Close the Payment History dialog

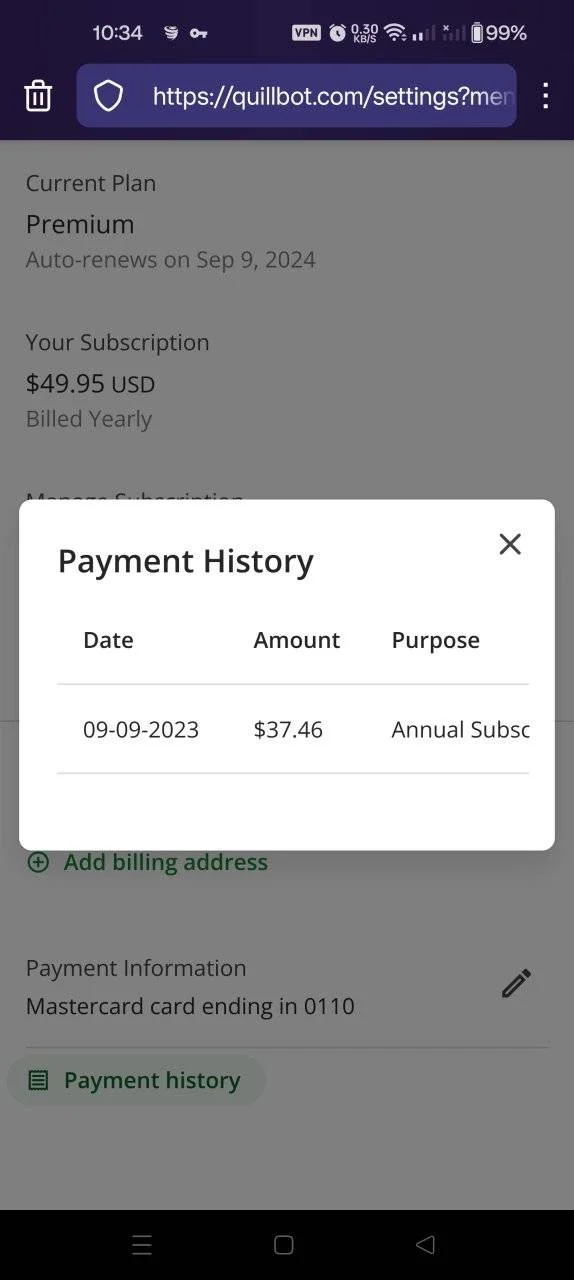pos(510,544)
